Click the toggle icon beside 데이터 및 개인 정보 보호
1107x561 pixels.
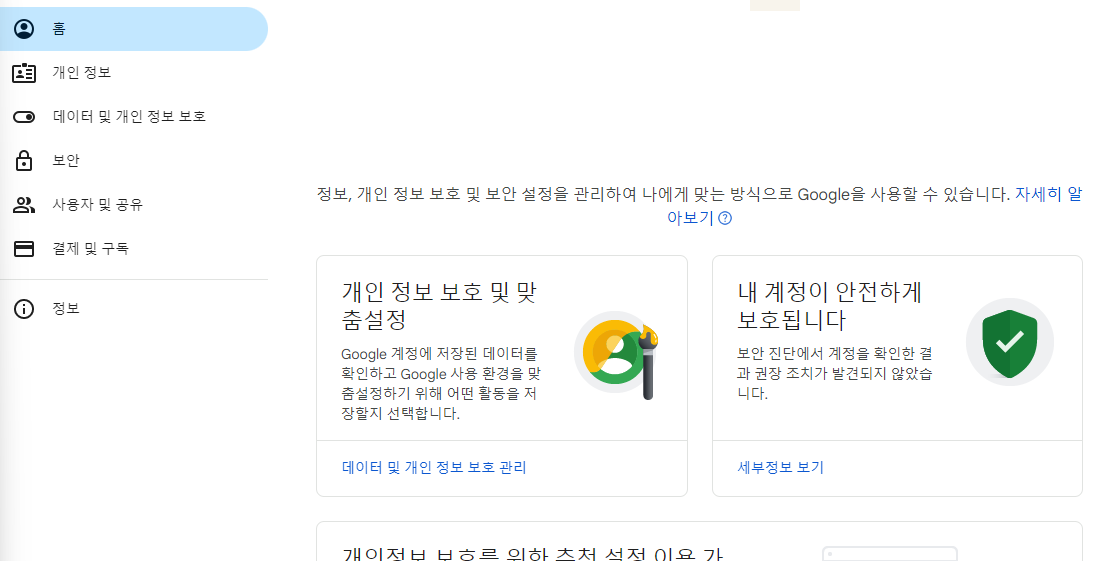24,117
